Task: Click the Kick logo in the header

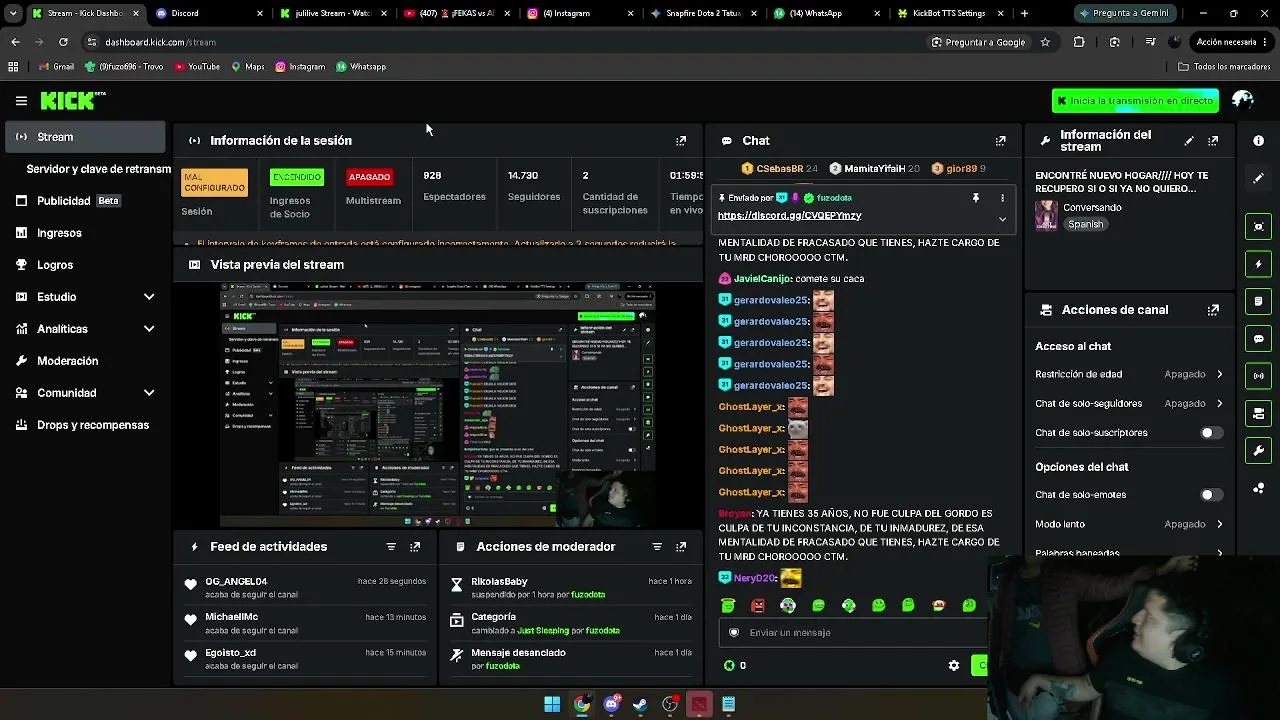Action: point(72,100)
